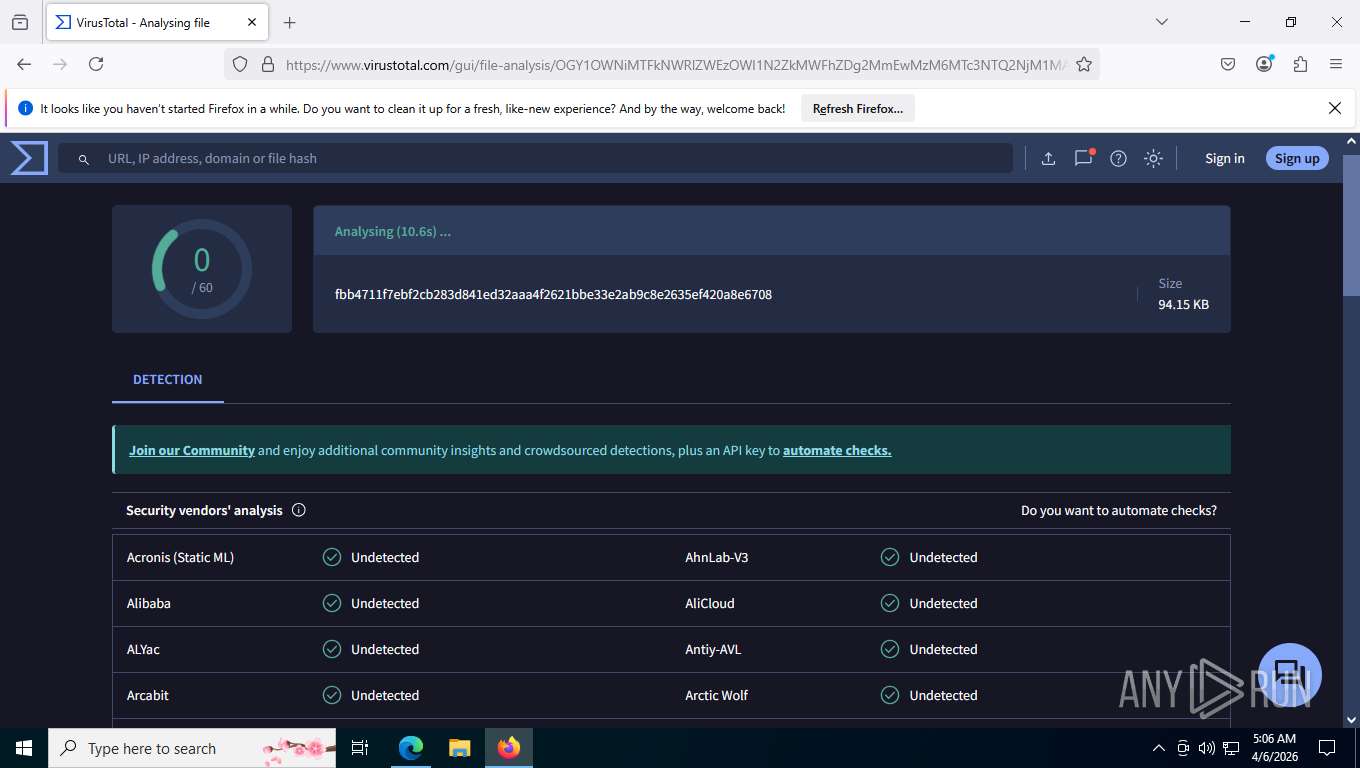Go back with the browser back arrow
This screenshot has width=1360, height=768.
coord(24,64)
